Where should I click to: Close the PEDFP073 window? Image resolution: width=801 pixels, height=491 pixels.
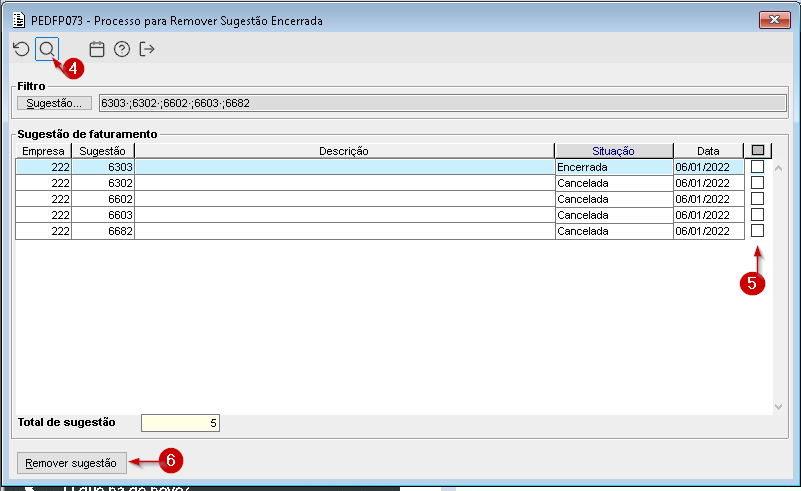pos(774,20)
